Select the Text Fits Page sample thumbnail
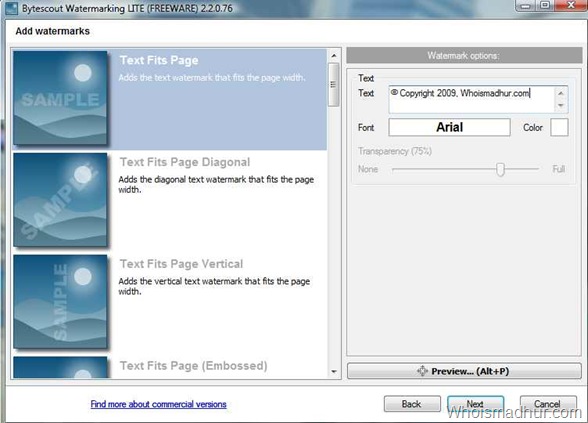This screenshot has width=588, height=423. pyautogui.click(x=60, y=98)
